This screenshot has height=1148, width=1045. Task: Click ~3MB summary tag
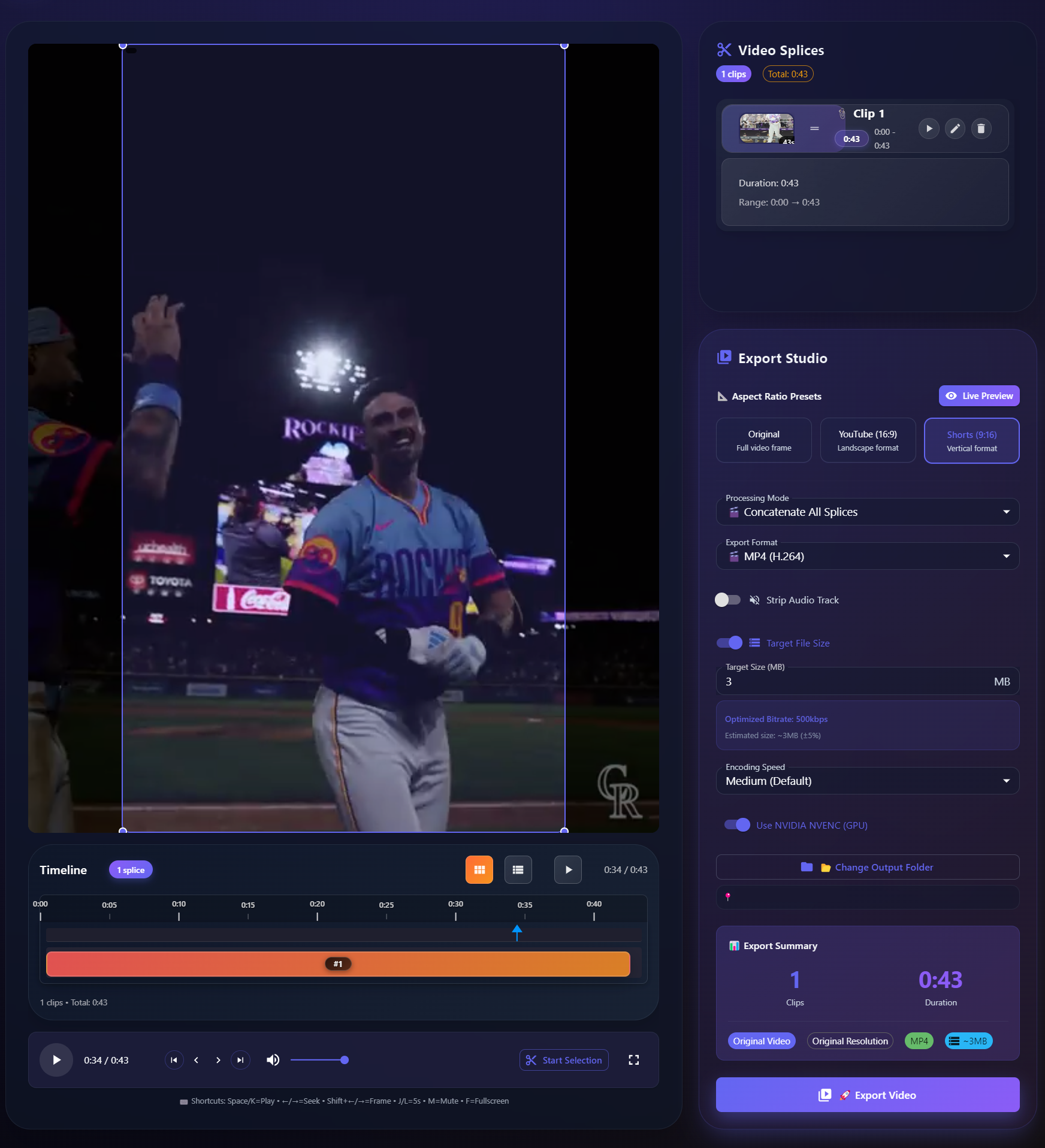[968, 1041]
